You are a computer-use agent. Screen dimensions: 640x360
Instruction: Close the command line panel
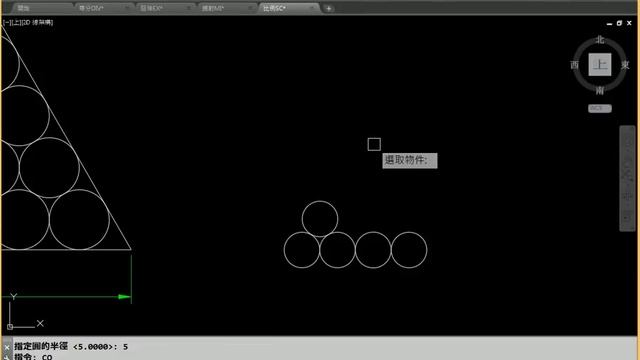(x=7, y=347)
